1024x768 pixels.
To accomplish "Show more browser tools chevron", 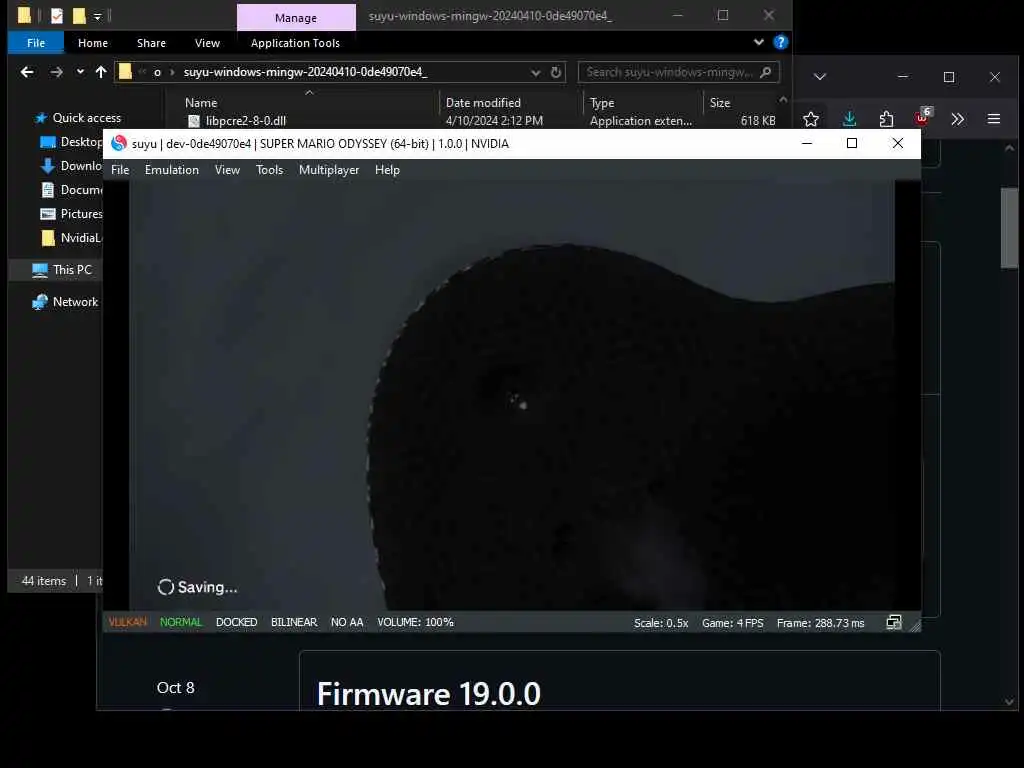I will coord(957,119).
